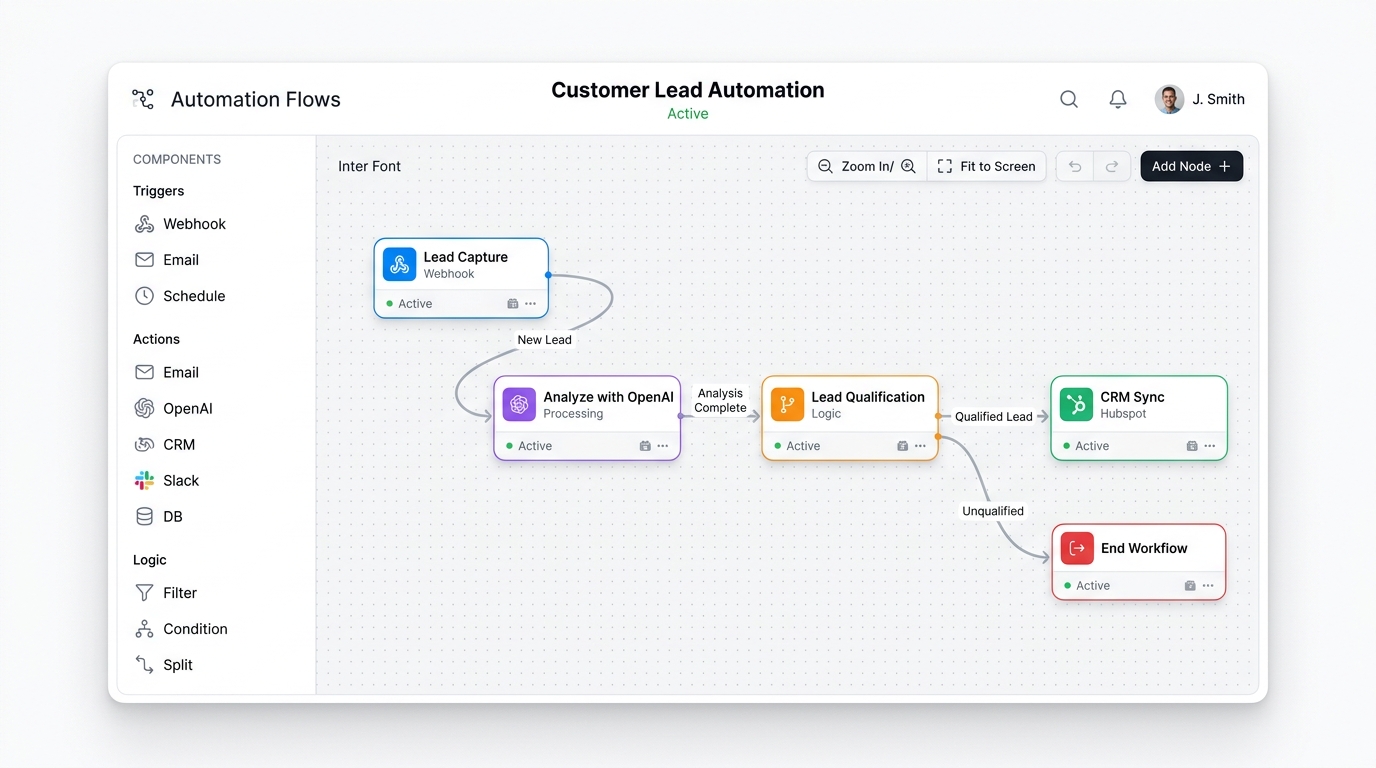
Task: Select Condition logic icon in sidebar
Action: point(144,629)
